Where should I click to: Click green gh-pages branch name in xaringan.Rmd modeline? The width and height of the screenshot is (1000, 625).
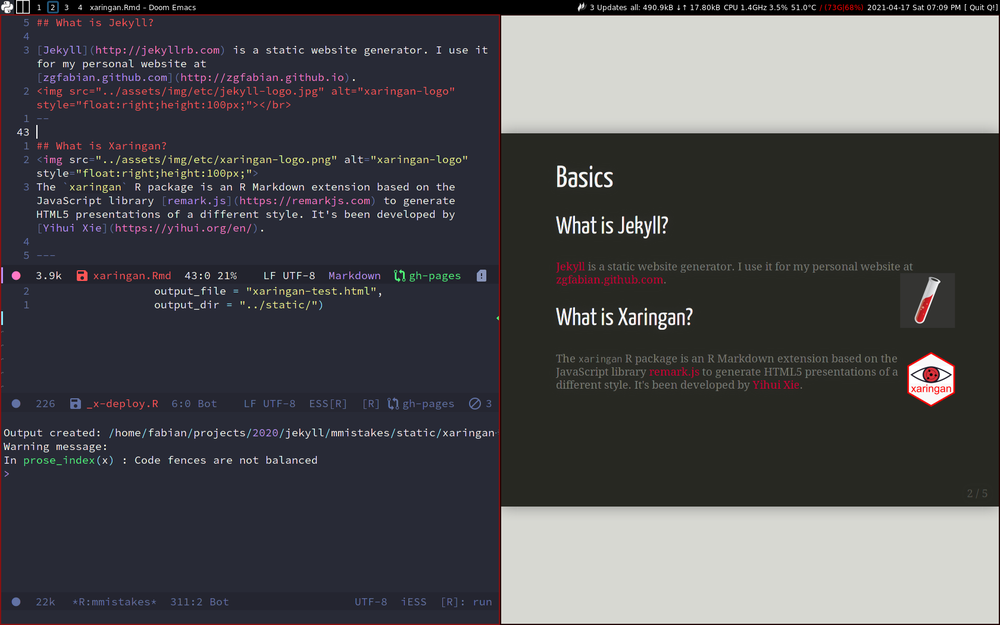[434, 276]
